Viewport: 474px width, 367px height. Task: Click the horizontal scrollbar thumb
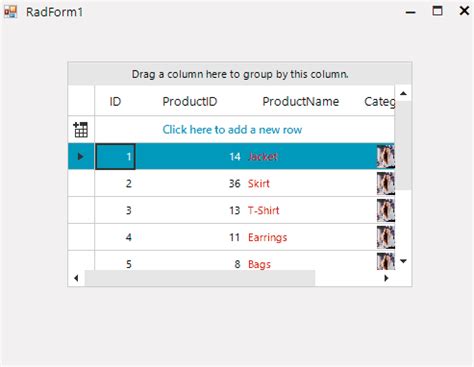200,278
